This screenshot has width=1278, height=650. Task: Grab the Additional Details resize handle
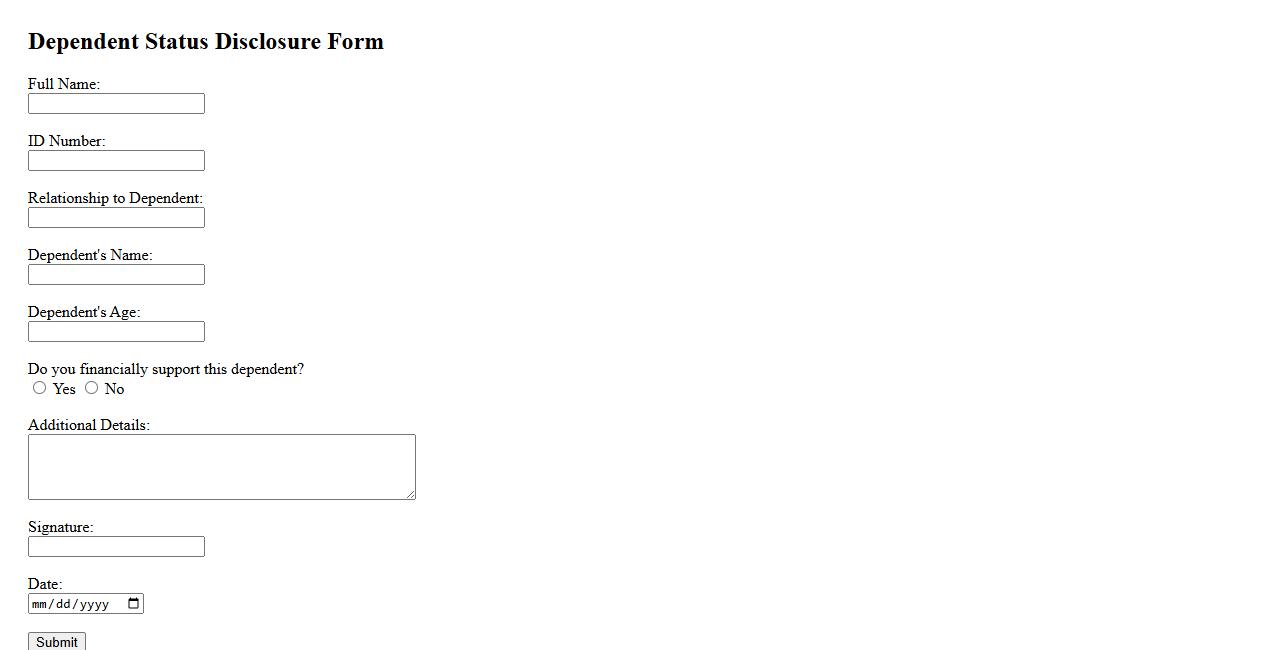[410, 494]
